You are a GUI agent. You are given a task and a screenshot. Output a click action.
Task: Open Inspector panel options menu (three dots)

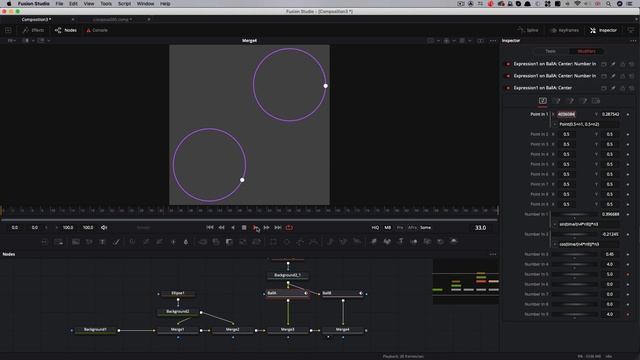633,41
